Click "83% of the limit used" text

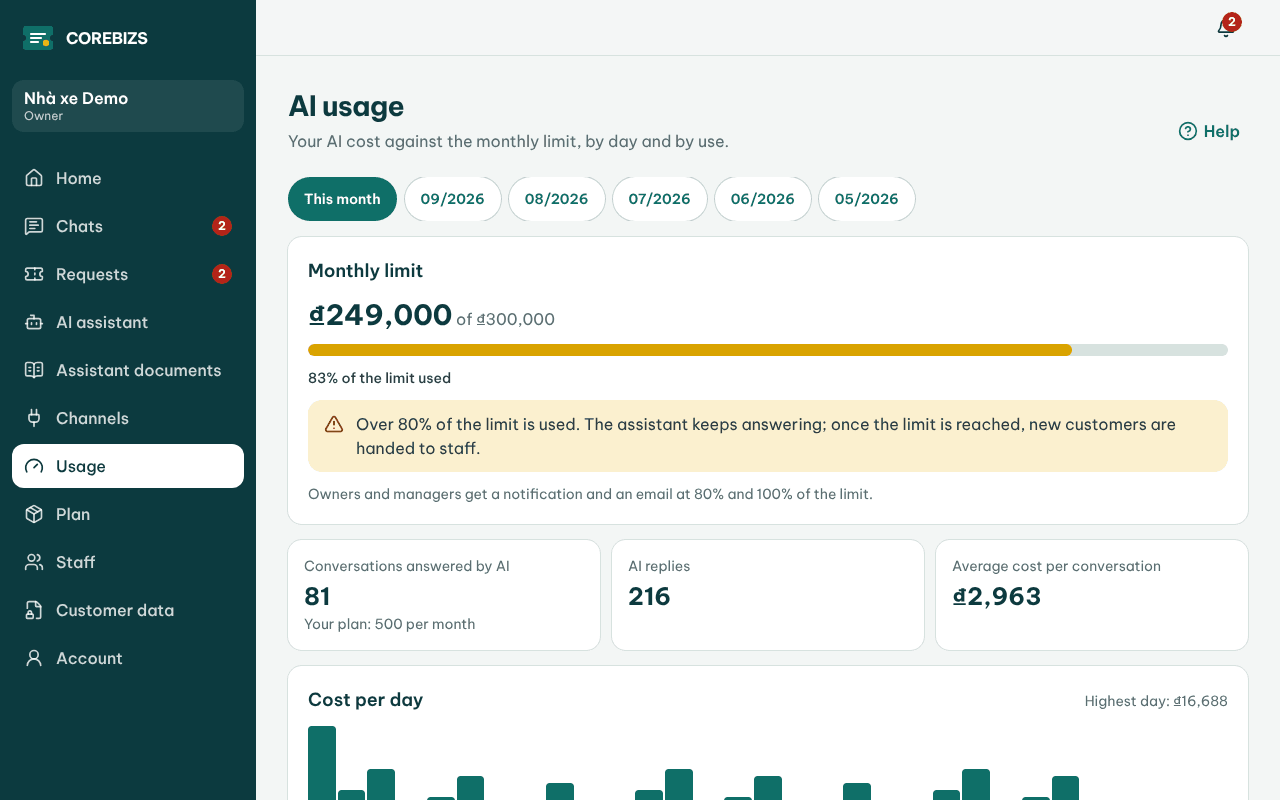pyautogui.click(x=379, y=378)
